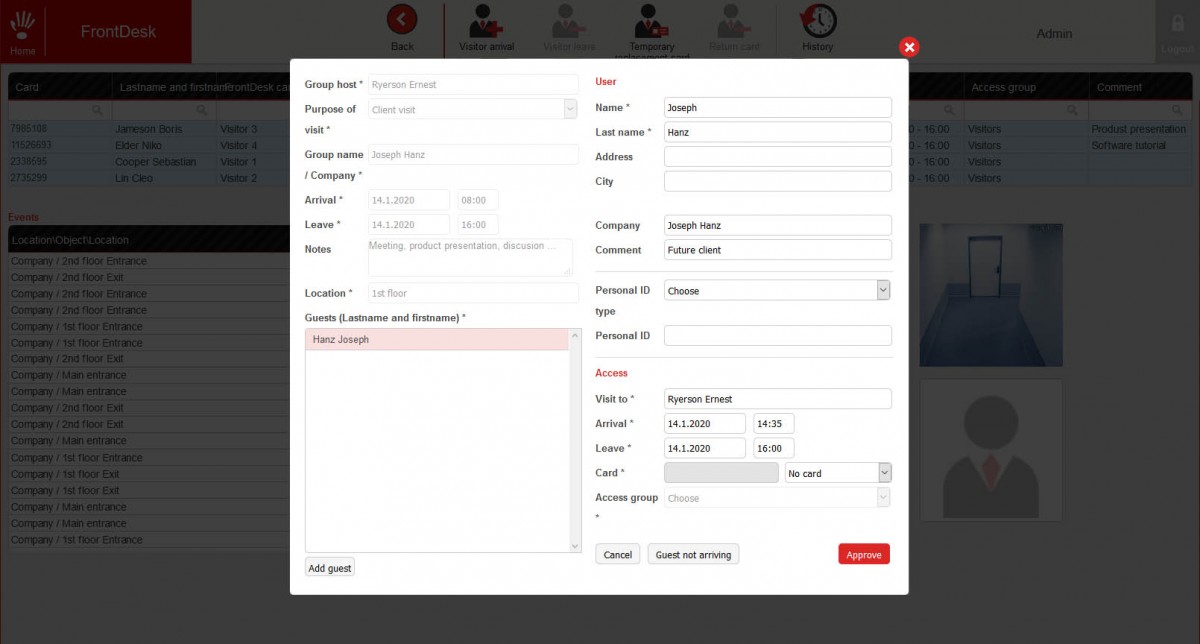
Task: Click the Visit to field
Action: pyautogui.click(x=777, y=399)
